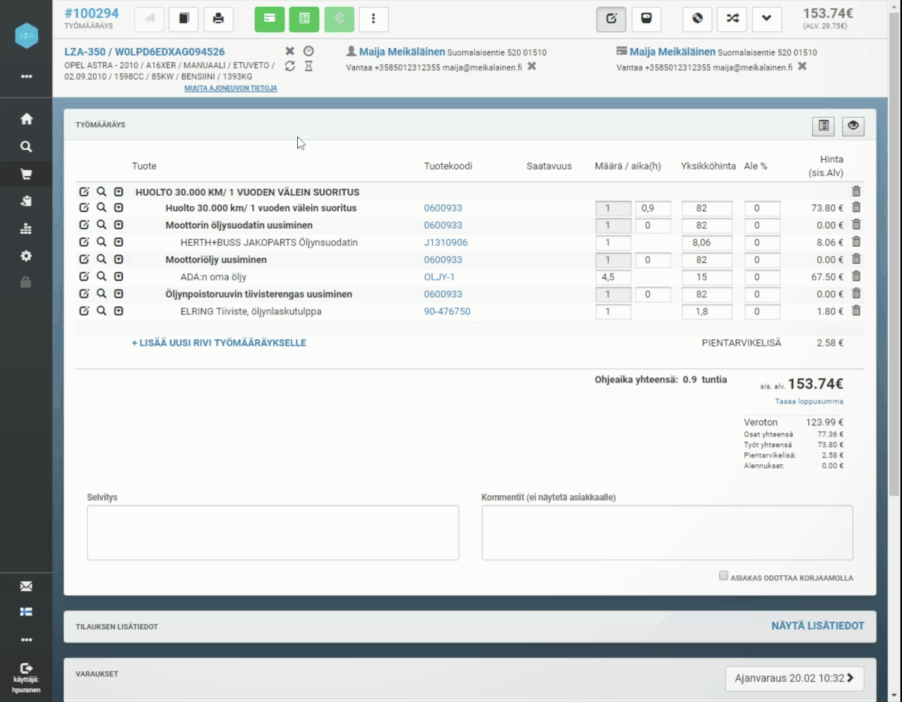Click unit price field 8,06
Screen dimensions: 902x702
tap(707, 243)
